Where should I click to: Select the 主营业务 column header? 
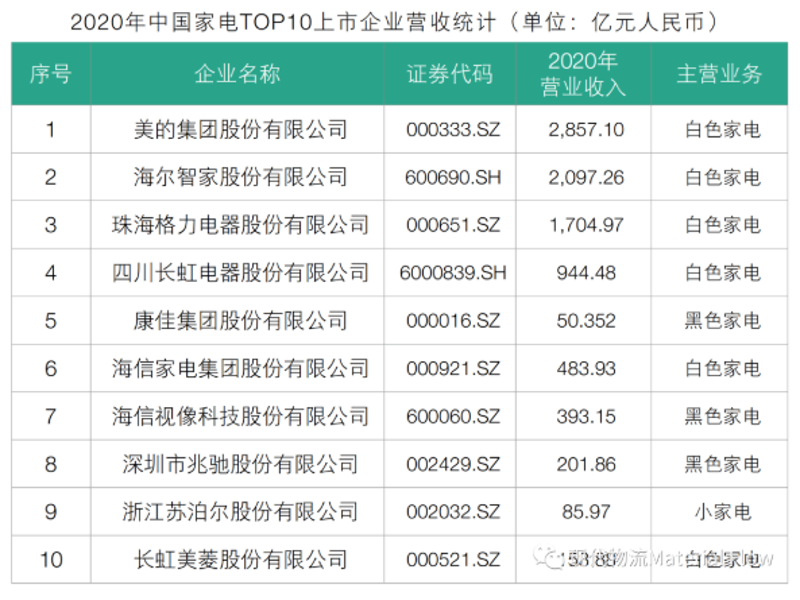pos(719,74)
